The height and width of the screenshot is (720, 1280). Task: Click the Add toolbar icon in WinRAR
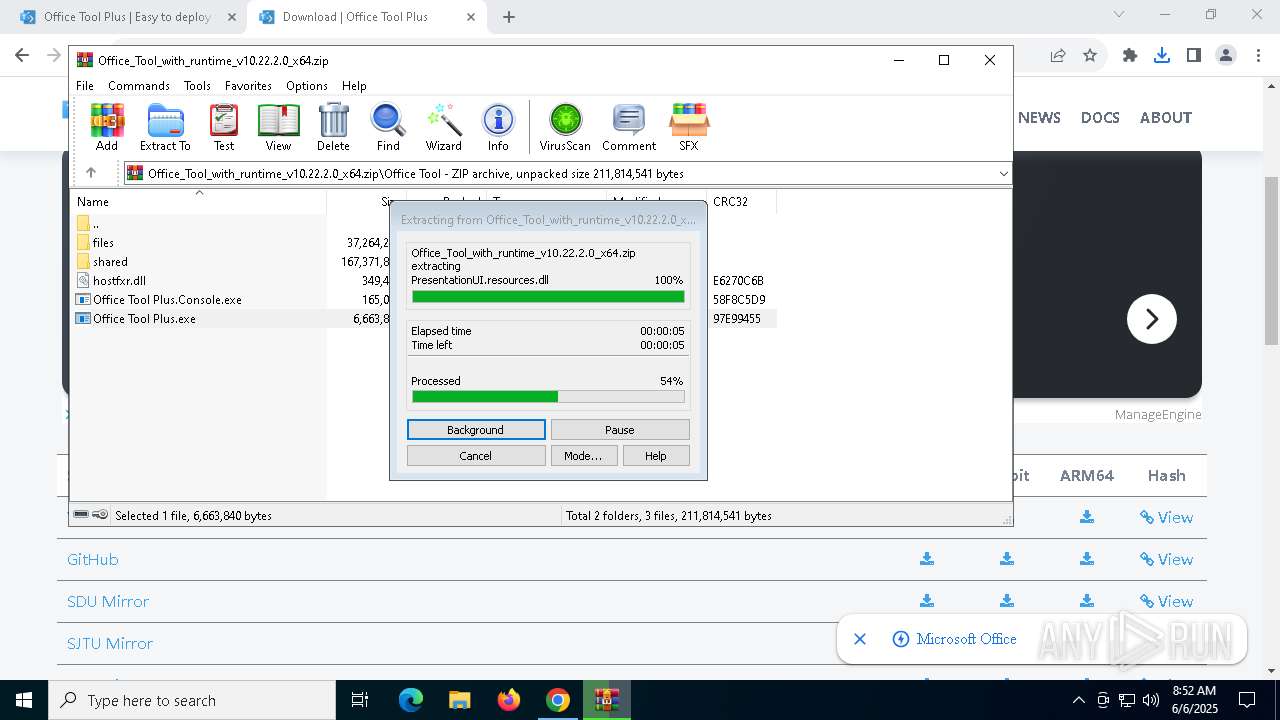pyautogui.click(x=107, y=127)
